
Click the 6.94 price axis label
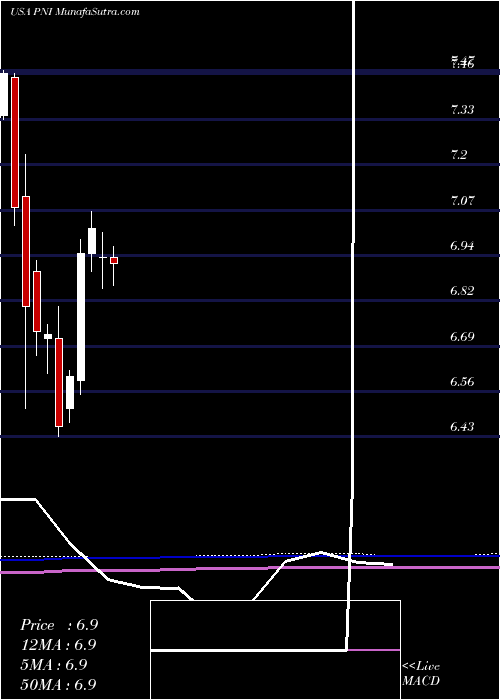click(x=462, y=246)
